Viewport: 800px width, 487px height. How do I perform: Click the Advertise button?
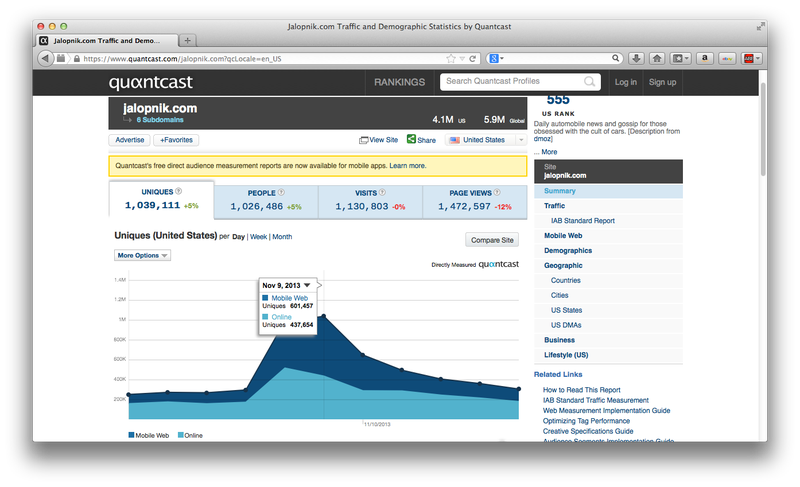[x=130, y=140]
